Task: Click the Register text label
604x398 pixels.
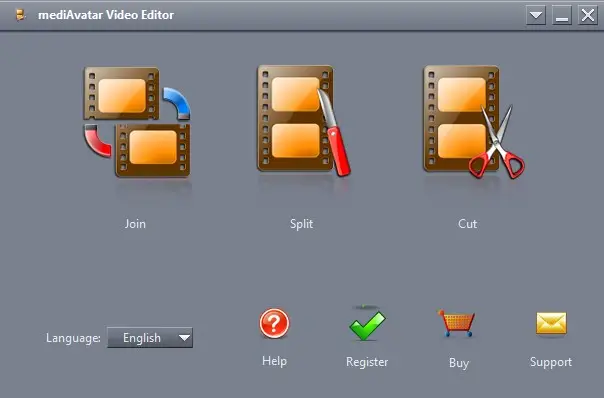Action: 367,362
